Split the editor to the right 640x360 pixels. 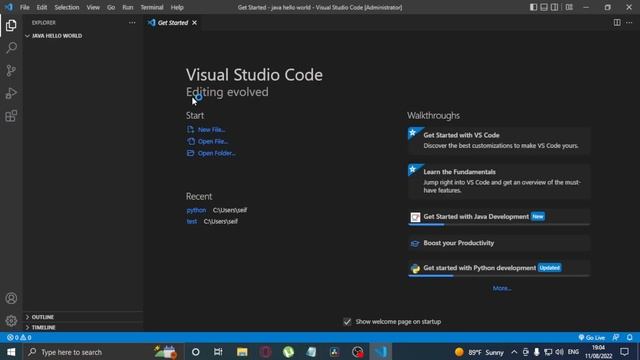pyautogui.click(x=617, y=23)
